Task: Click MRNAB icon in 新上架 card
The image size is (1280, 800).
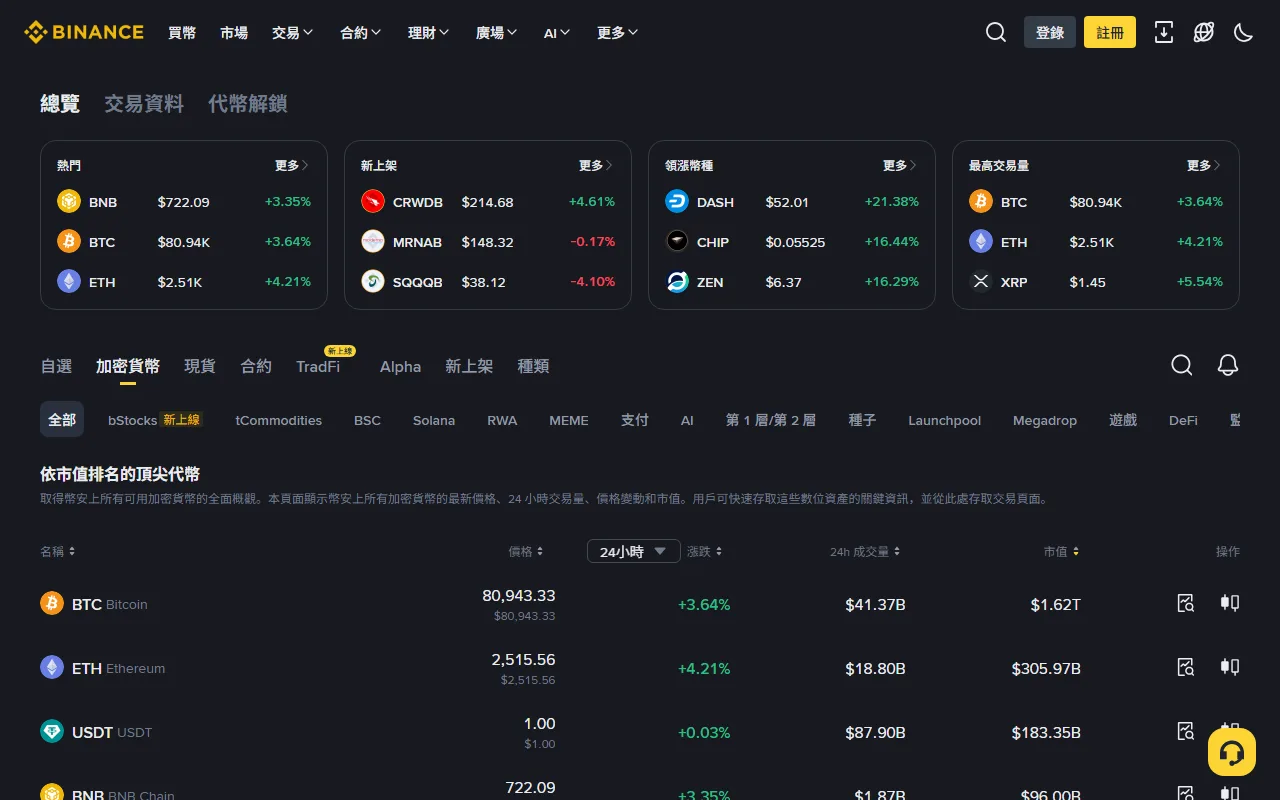Action: click(x=373, y=241)
